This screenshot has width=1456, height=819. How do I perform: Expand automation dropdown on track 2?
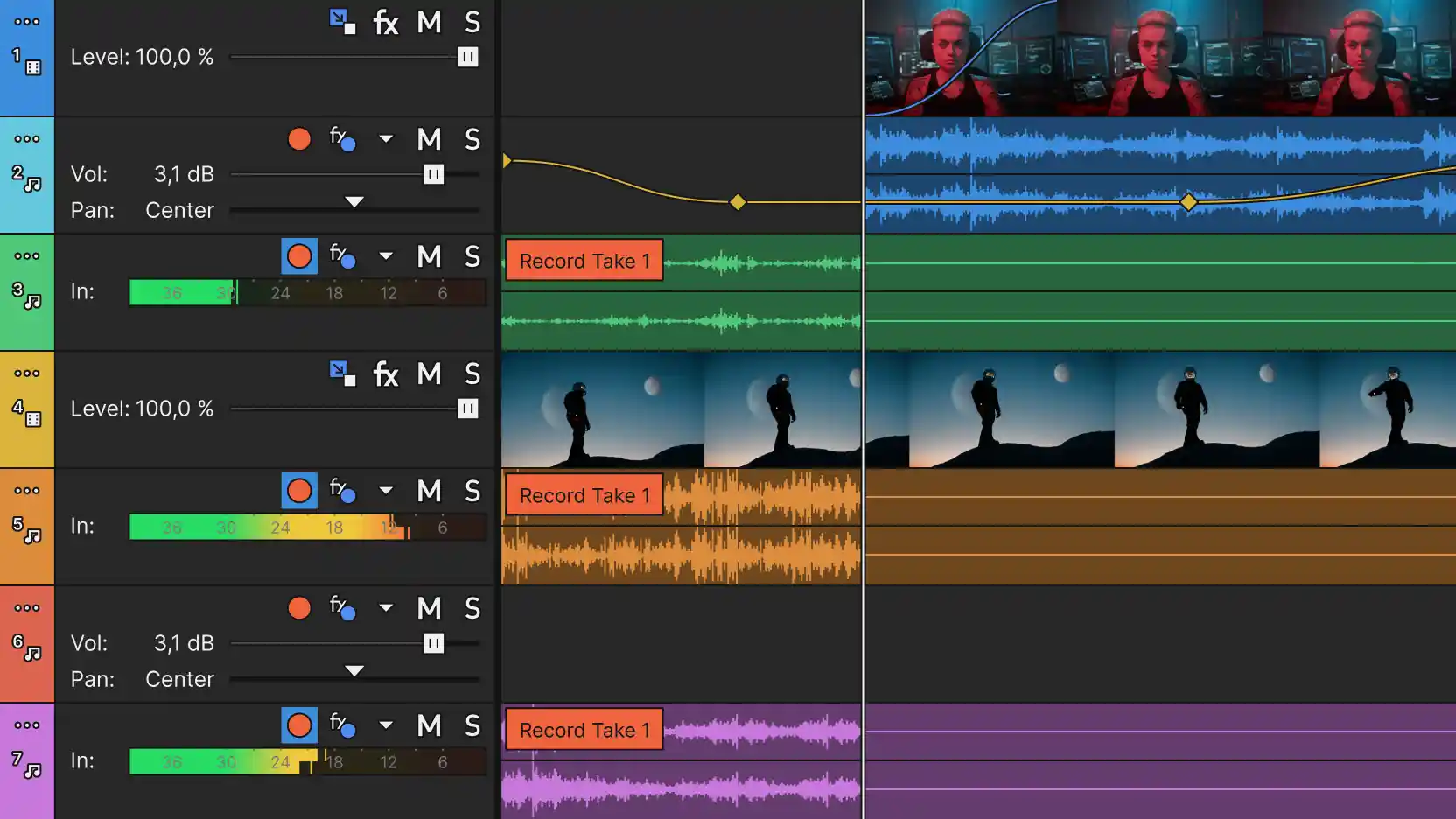click(386, 139)
